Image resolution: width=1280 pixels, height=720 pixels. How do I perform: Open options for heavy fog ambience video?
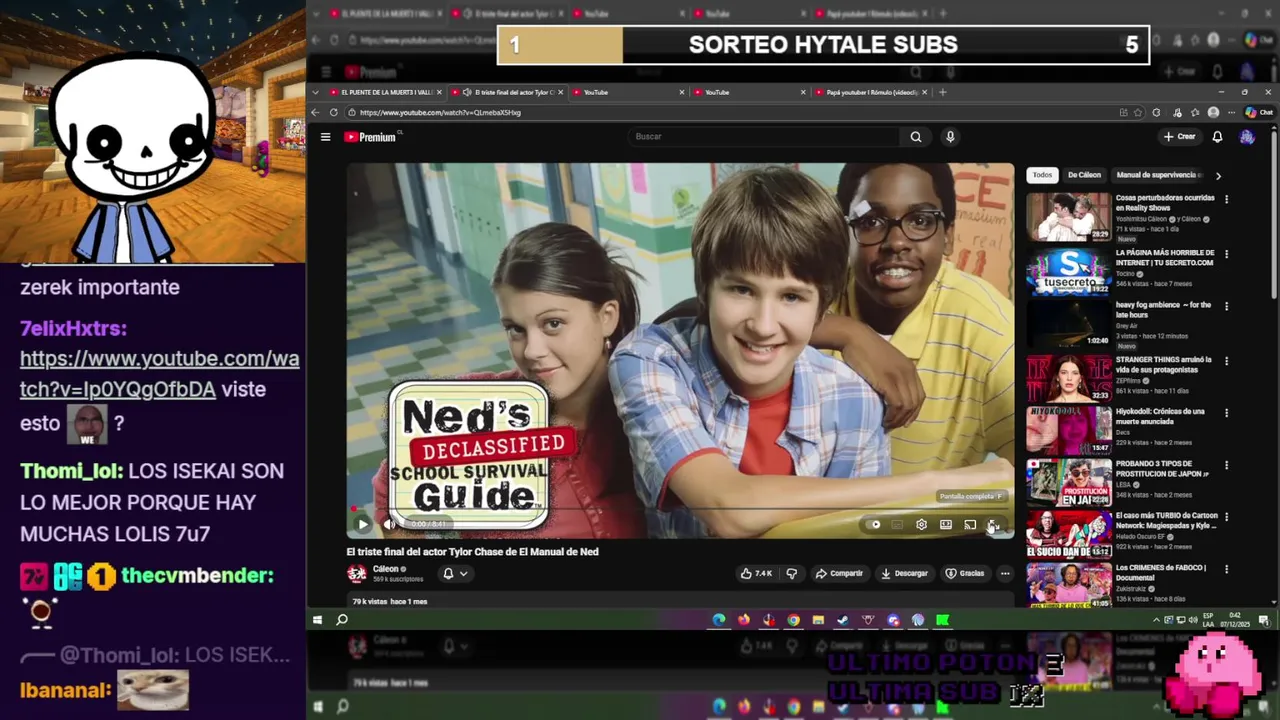[x=1226, y=306]
